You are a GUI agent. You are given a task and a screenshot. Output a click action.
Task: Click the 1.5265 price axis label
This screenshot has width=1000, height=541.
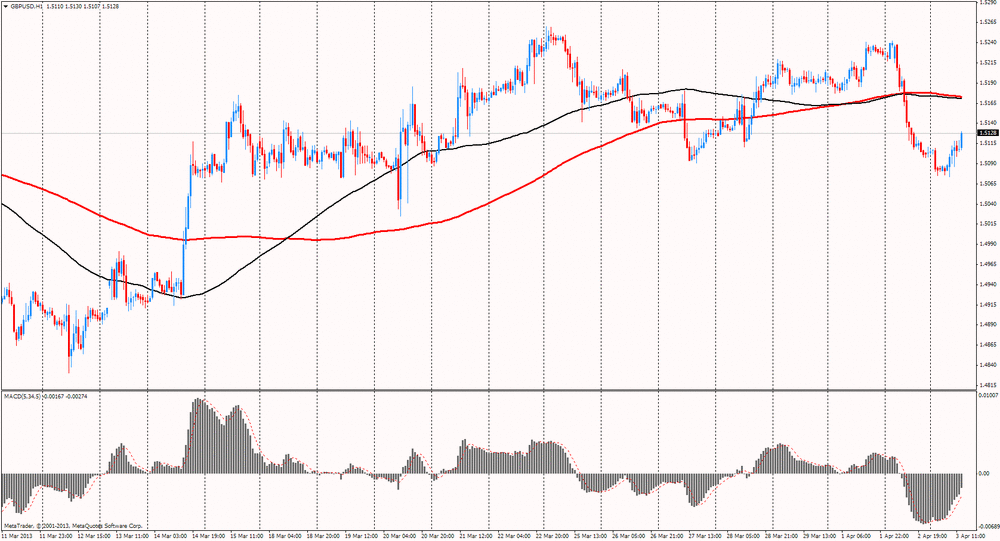point(987,22)
